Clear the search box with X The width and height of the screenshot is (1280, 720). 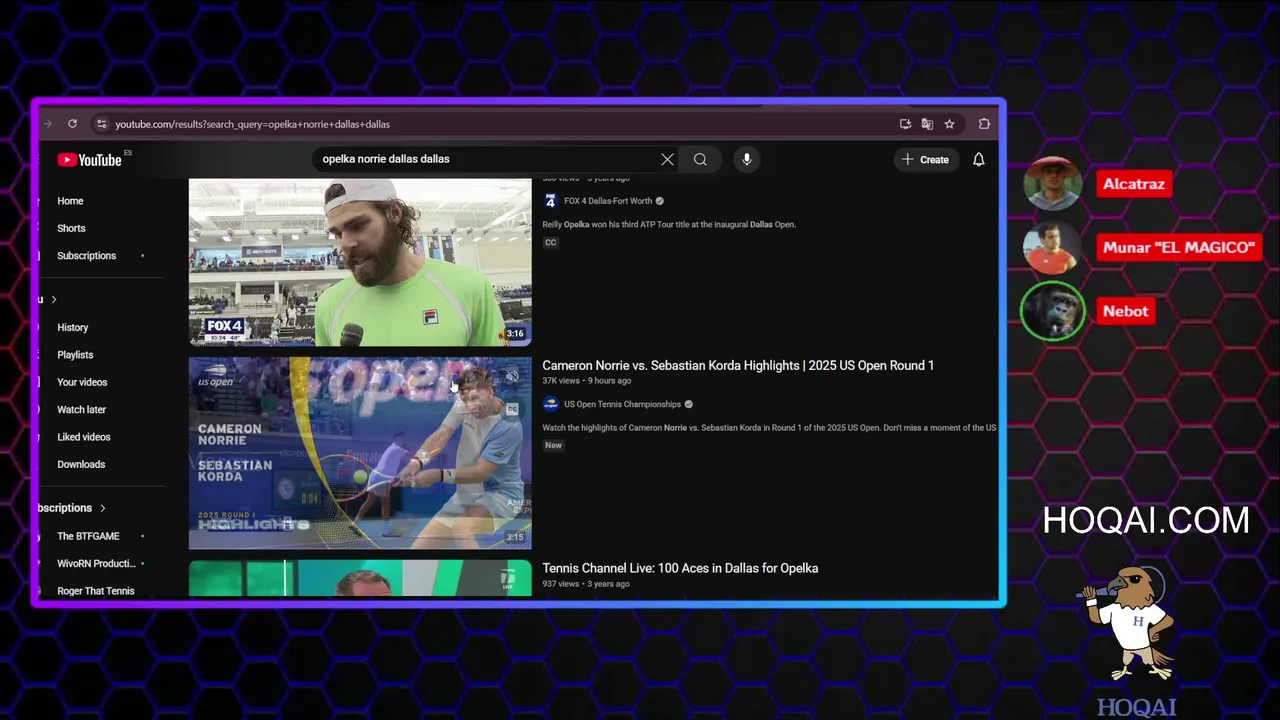(667, 159)
